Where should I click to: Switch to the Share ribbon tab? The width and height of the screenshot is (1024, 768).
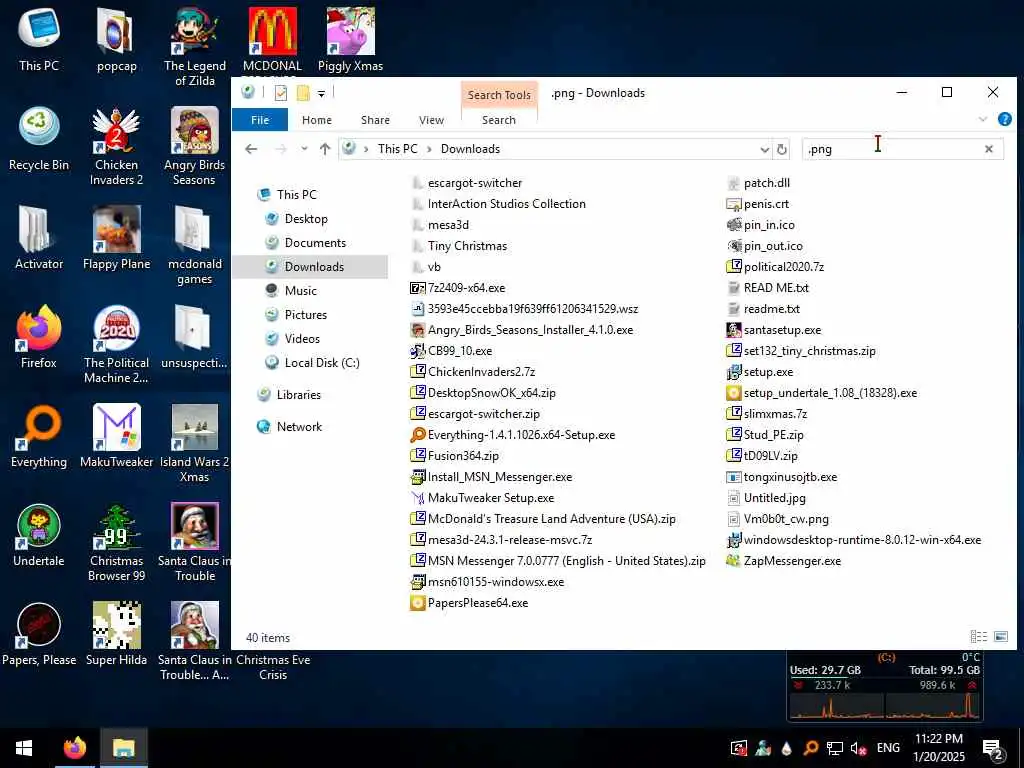[x=376, y=120]
